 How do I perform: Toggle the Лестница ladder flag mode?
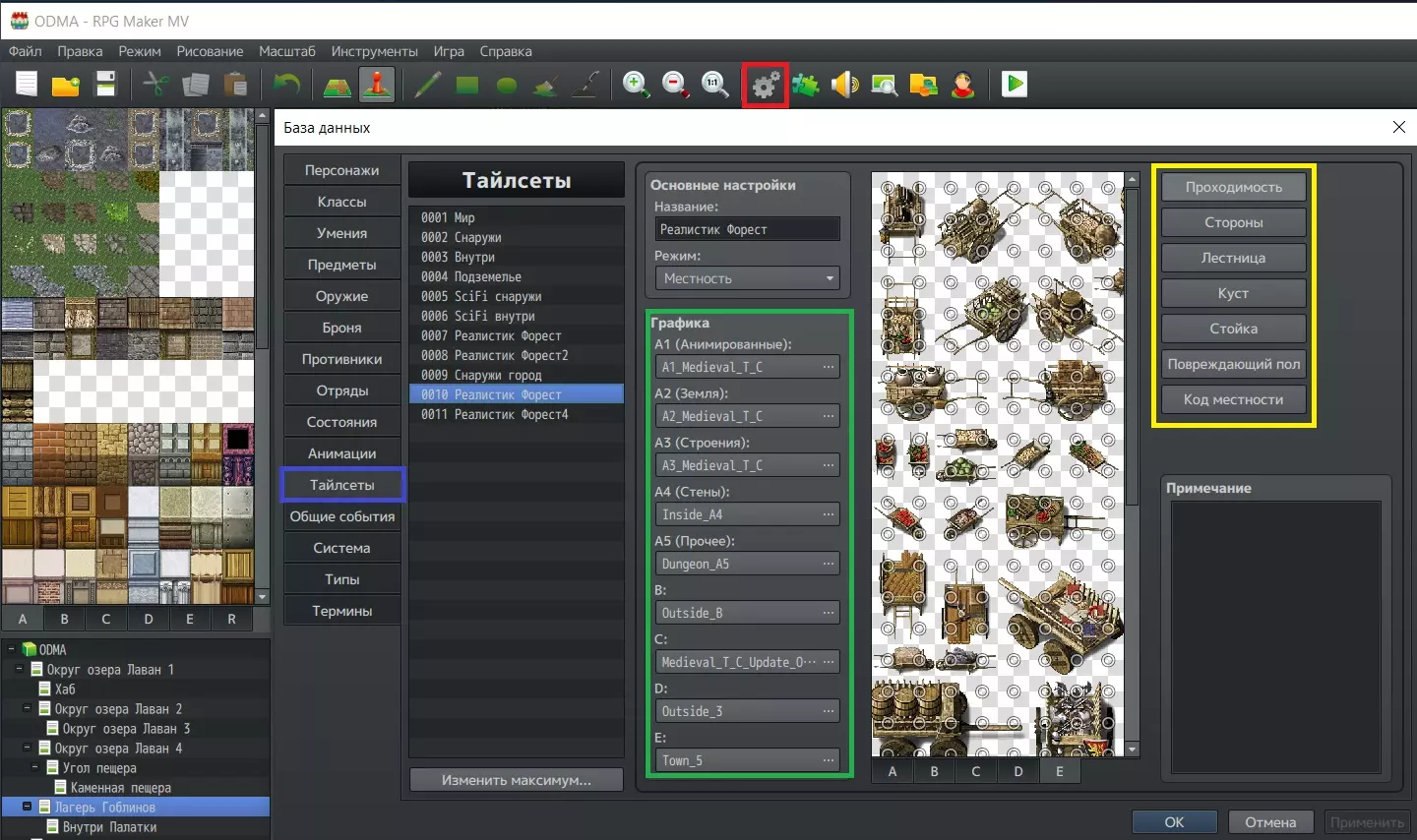click(x=1233, y=258)
